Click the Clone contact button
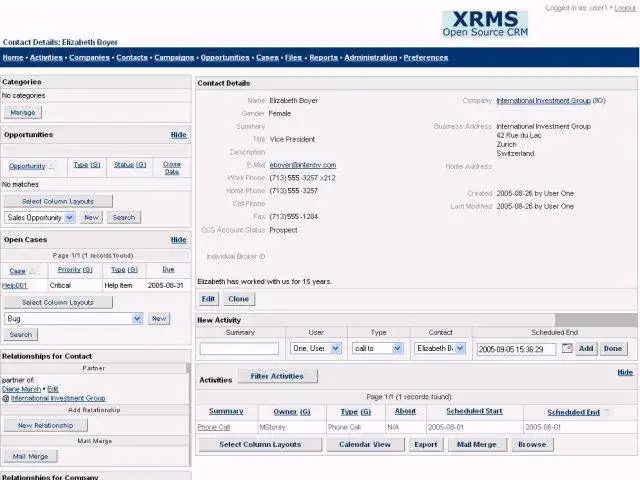Image resolution: width=640 pixels, height=480 pixels. pos(238,299)
